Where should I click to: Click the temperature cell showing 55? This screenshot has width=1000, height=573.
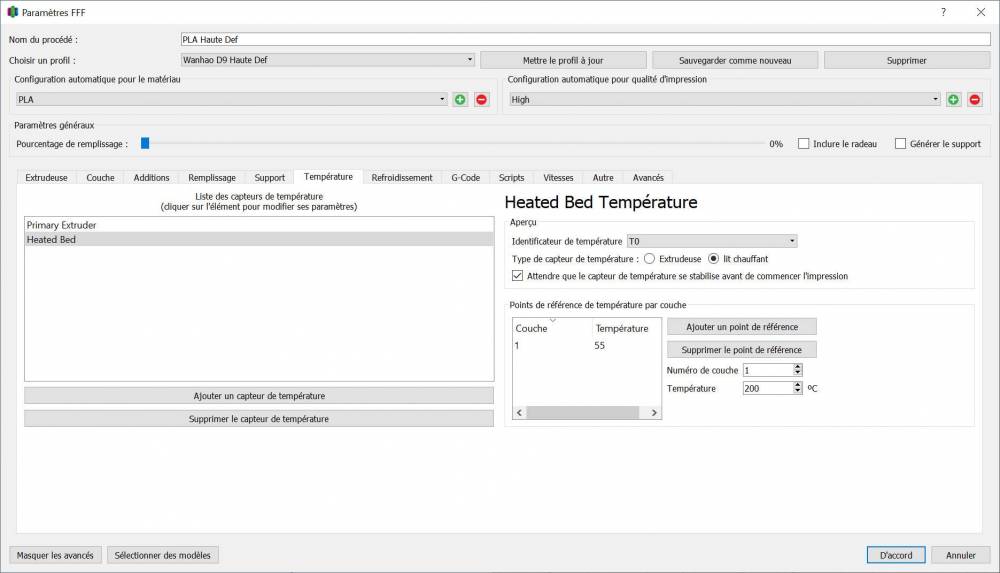pos(599,345)
